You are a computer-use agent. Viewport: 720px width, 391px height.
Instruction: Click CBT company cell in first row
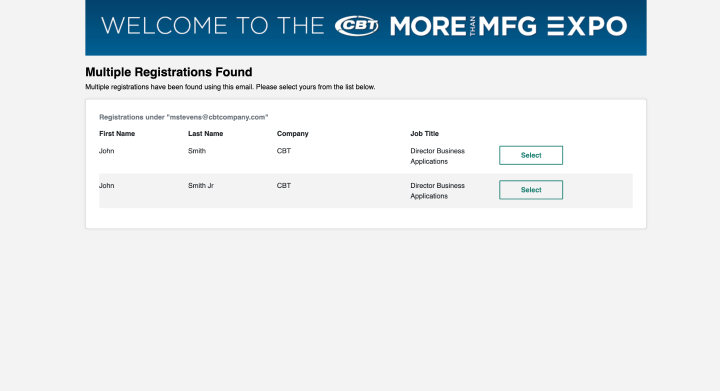coord(284,151)
